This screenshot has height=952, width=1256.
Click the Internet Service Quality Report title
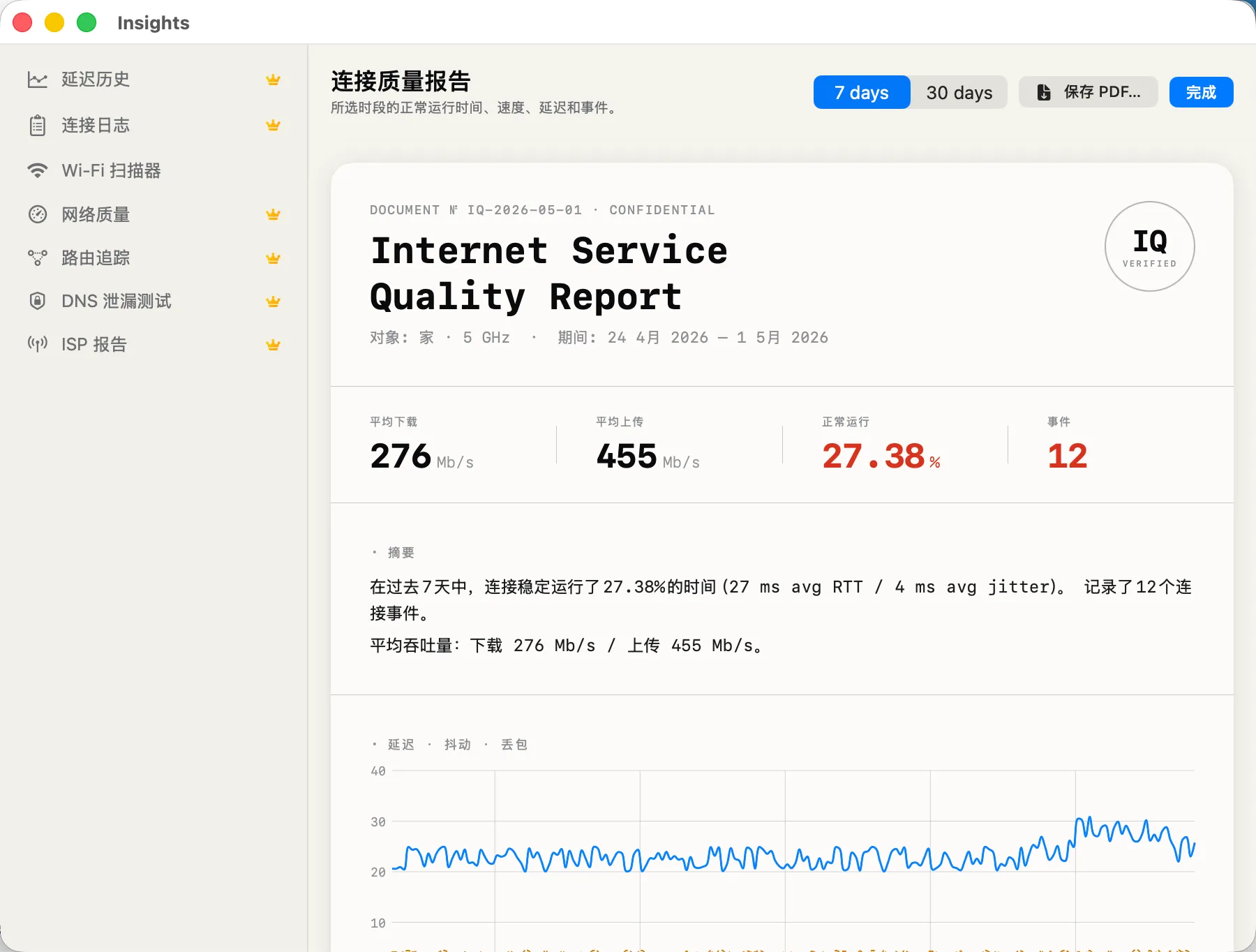548,274
